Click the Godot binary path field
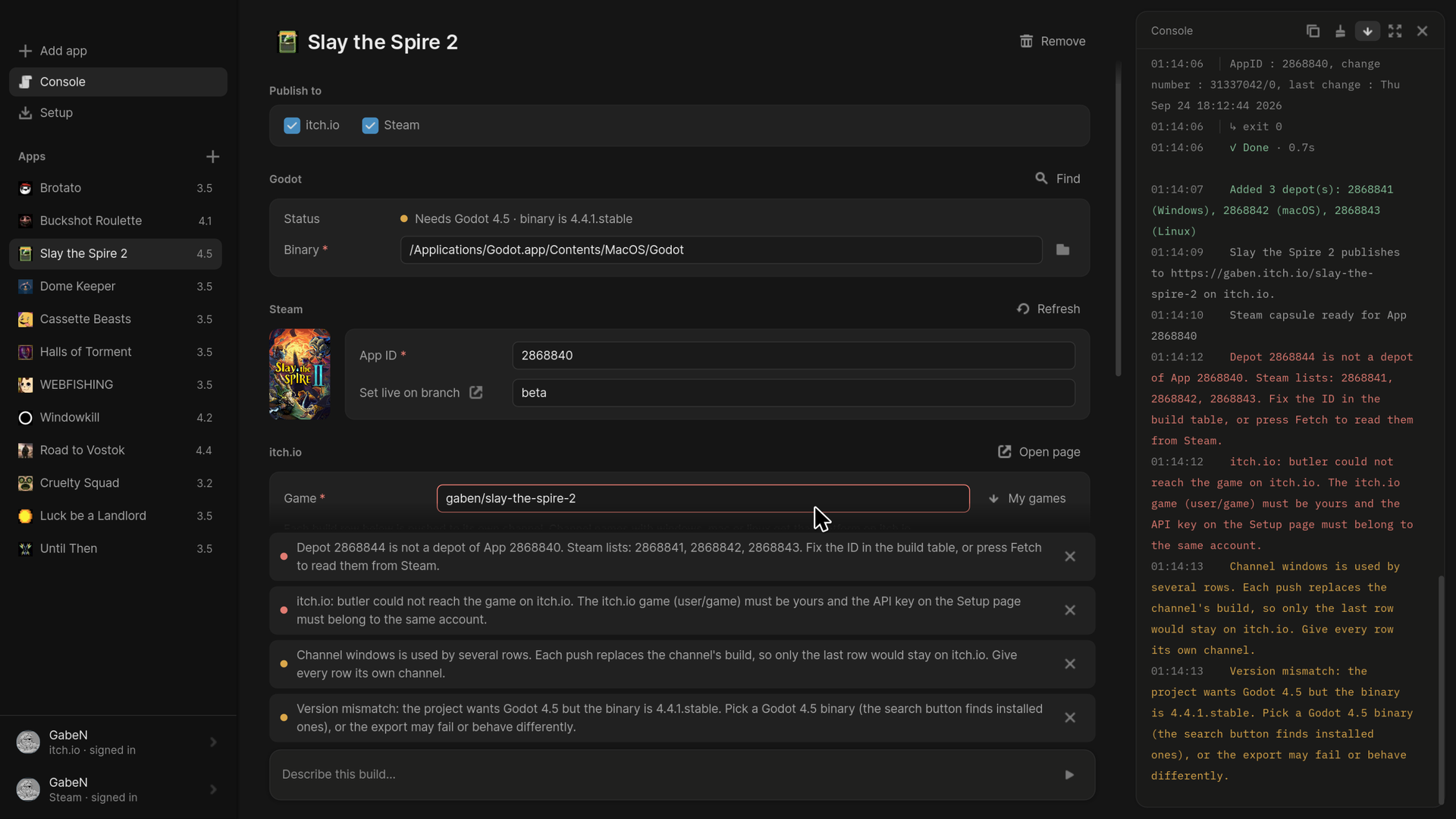 point(720,249)
